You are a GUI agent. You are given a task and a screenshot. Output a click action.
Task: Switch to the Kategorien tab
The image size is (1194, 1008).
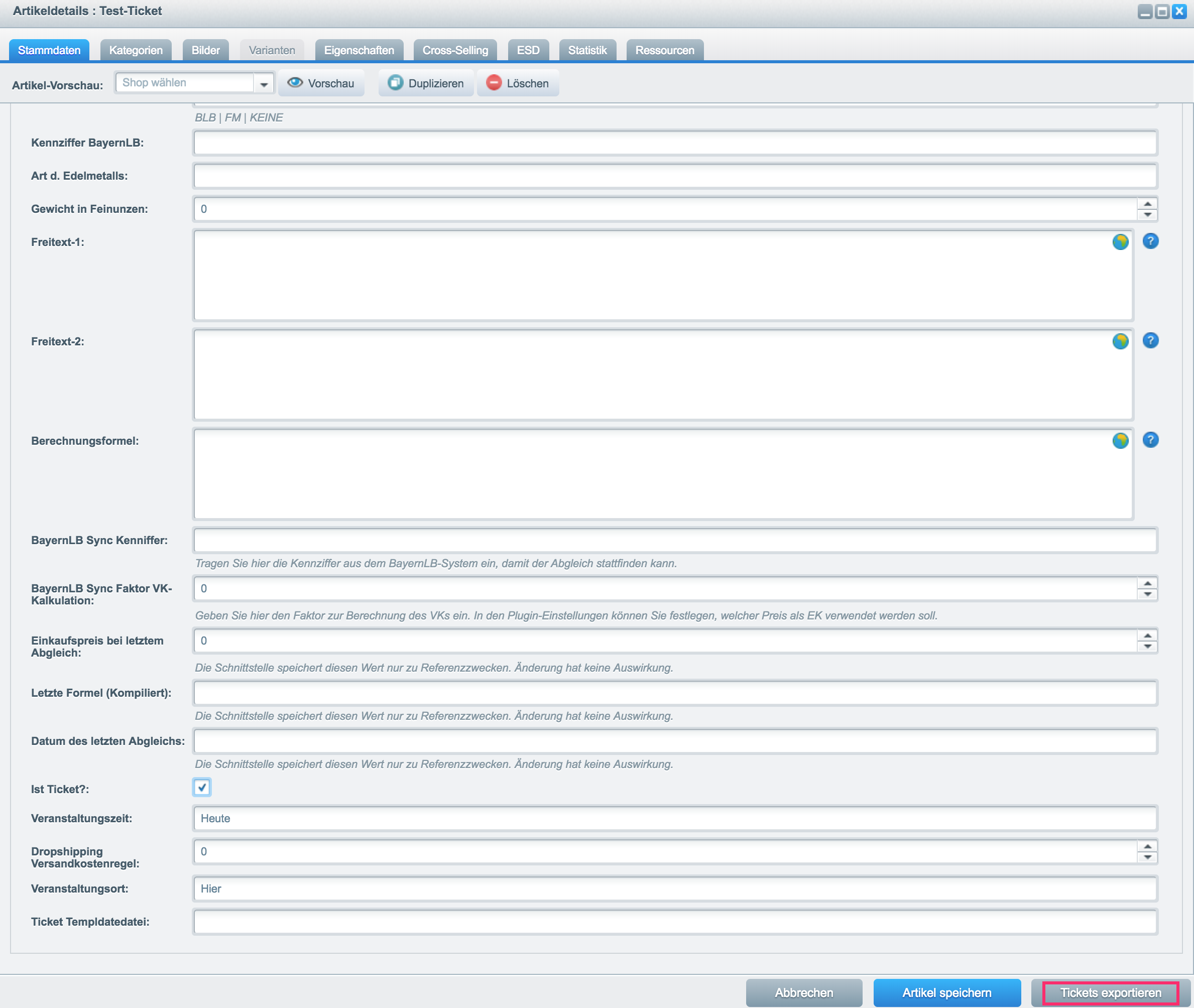tap(136, 50)
